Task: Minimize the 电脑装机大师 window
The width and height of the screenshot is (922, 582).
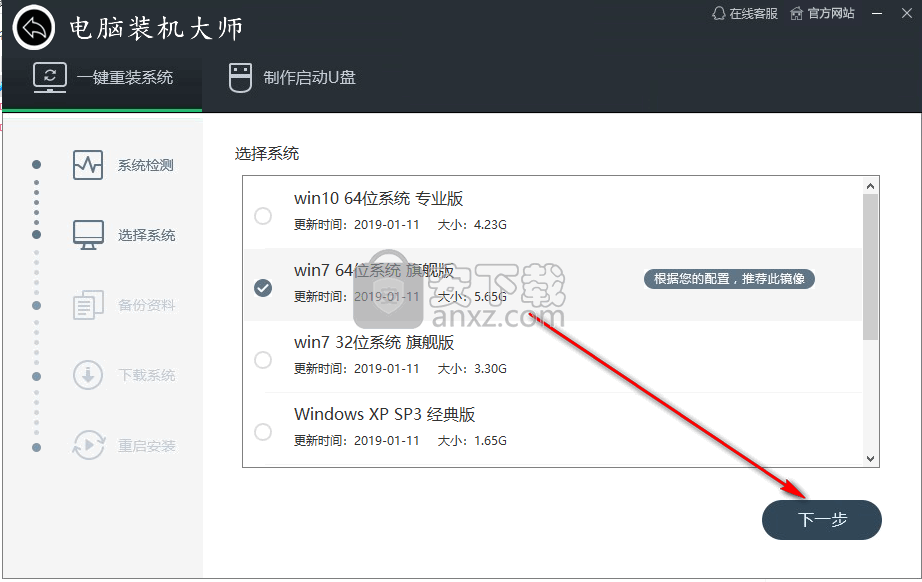Action: point(877,13)
